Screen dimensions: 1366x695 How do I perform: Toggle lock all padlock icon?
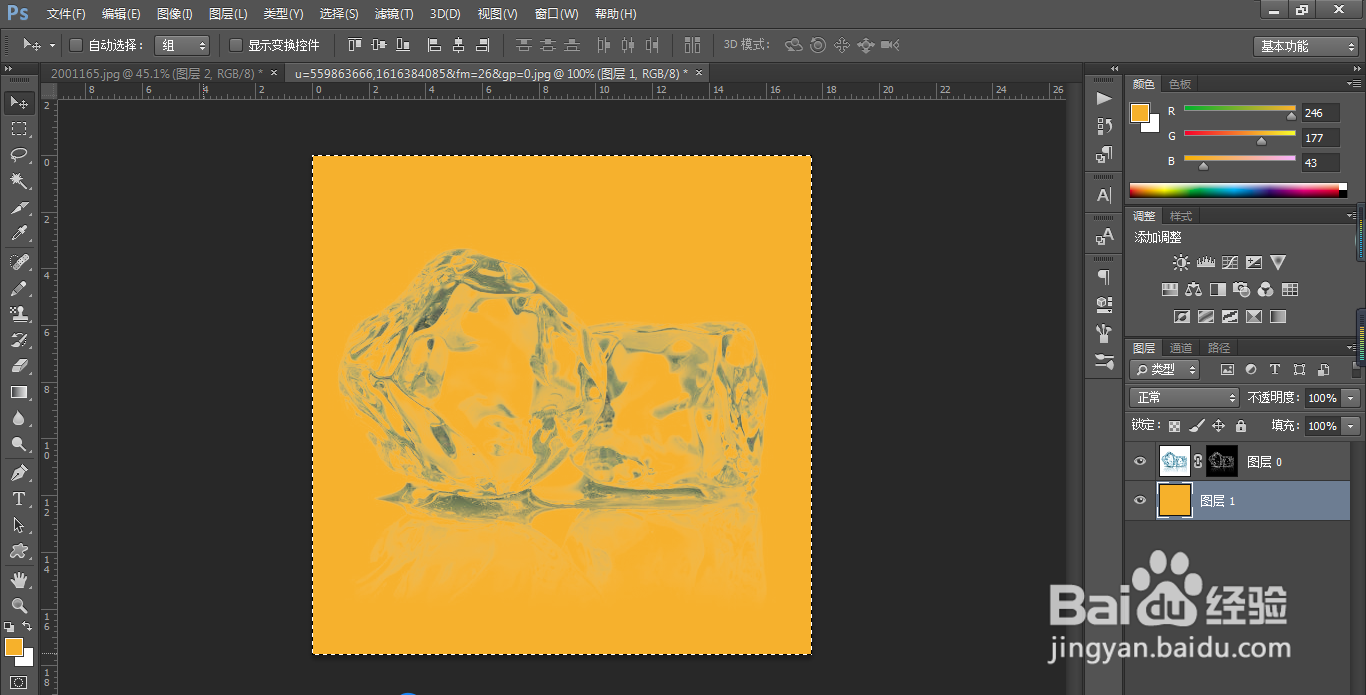click(1241, 426)
